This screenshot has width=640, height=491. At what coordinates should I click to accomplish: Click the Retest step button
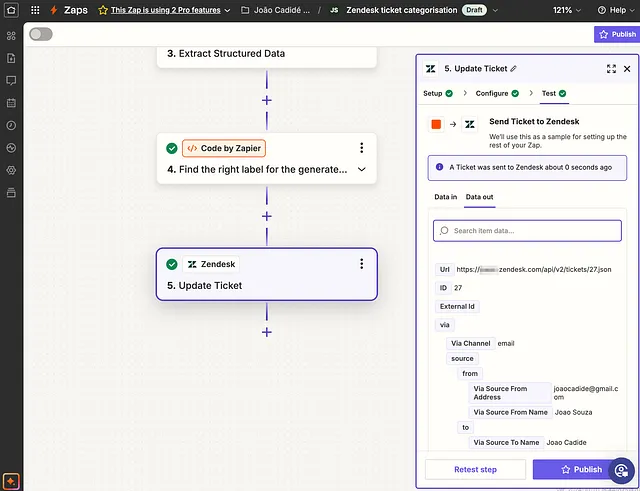476,469
